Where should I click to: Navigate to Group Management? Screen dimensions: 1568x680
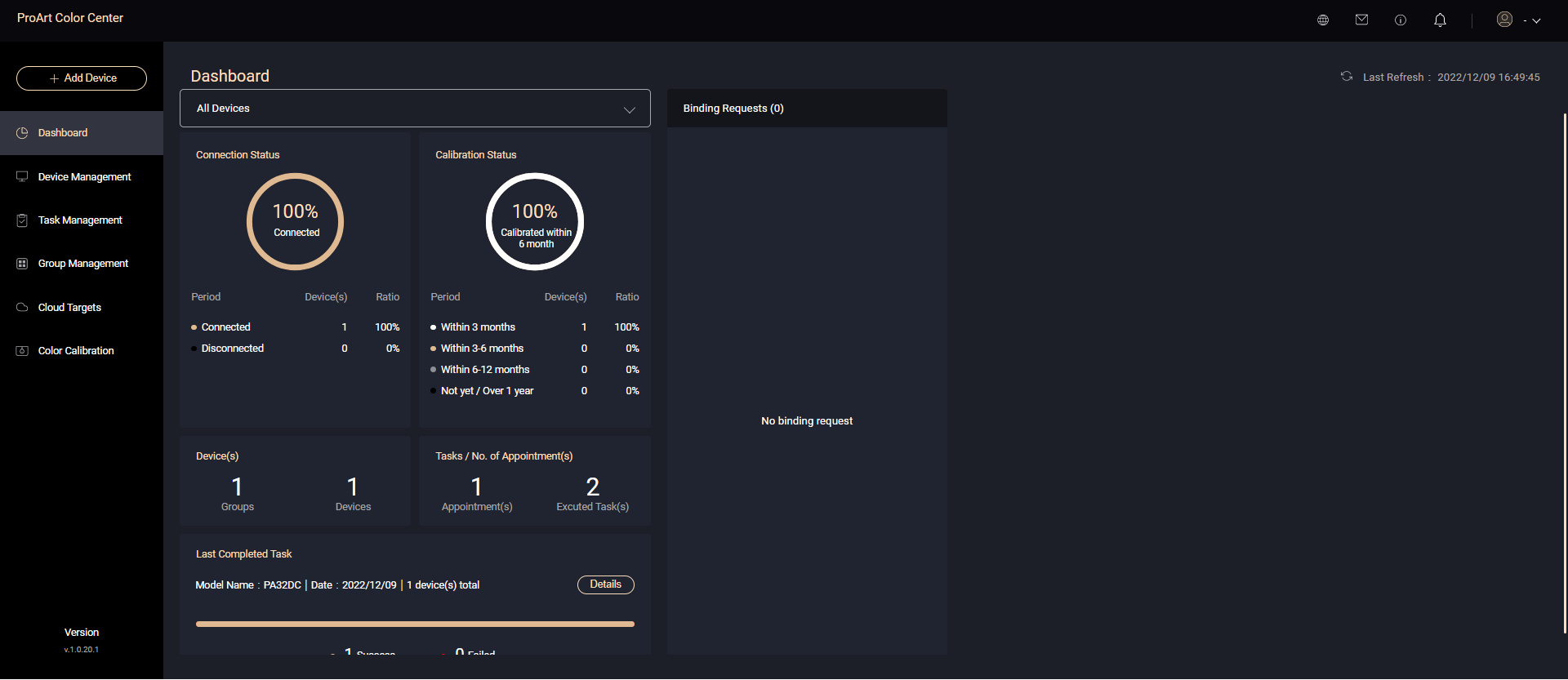coord(82,264)
